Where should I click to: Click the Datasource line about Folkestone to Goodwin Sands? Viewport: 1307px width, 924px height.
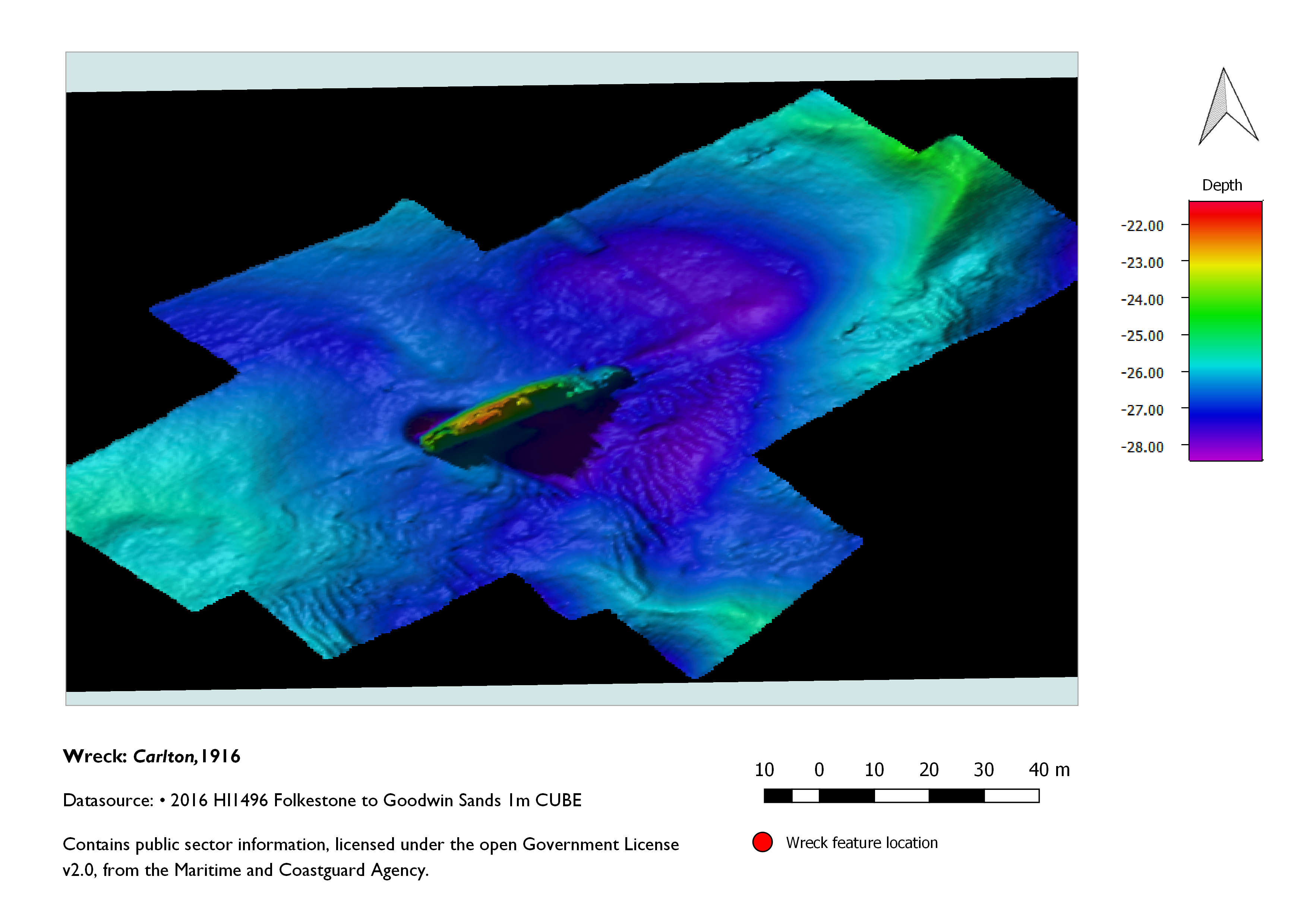pyautogui.click(x=322, y=800)
